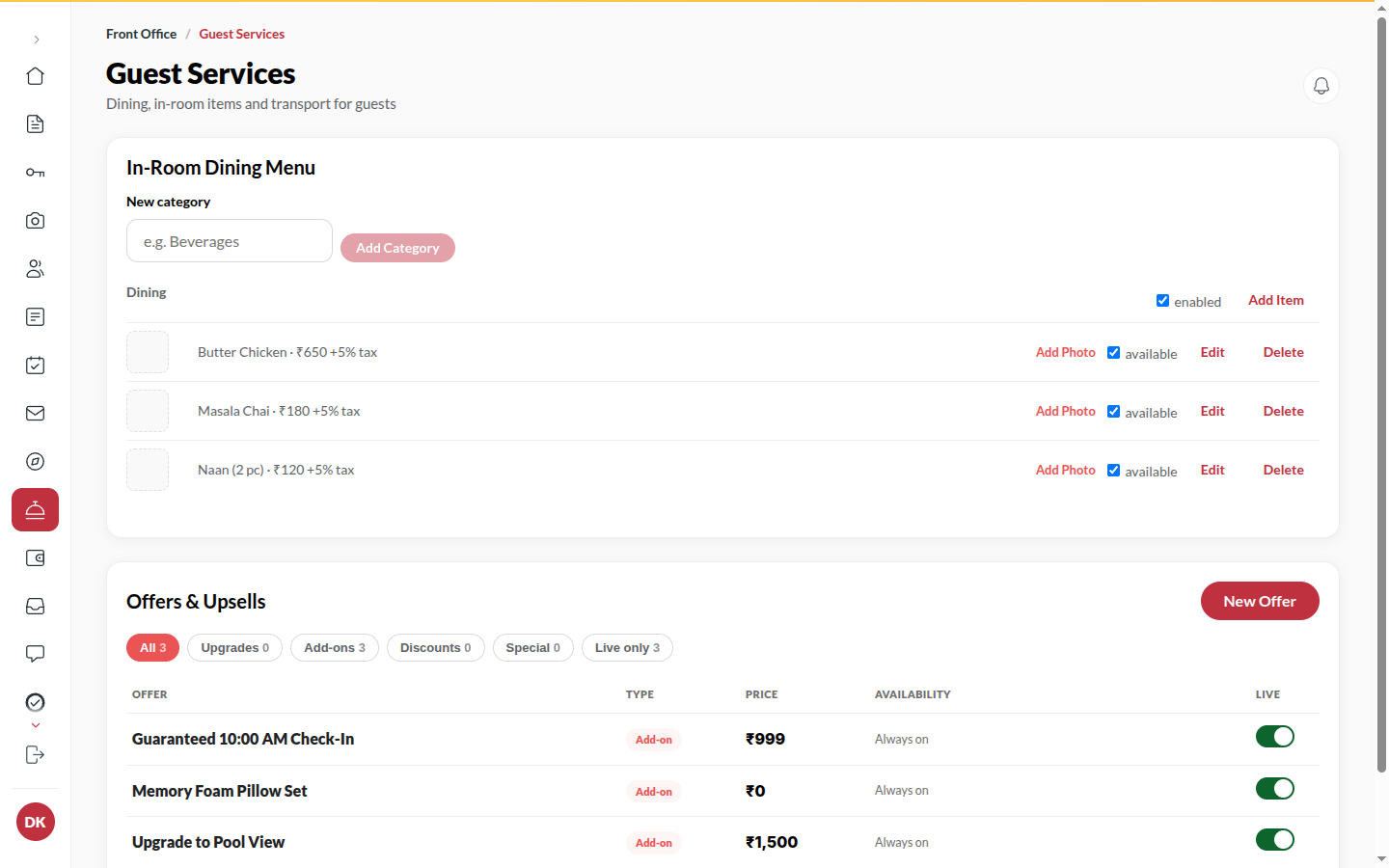Select the All offers filter tab

point(152,648)
